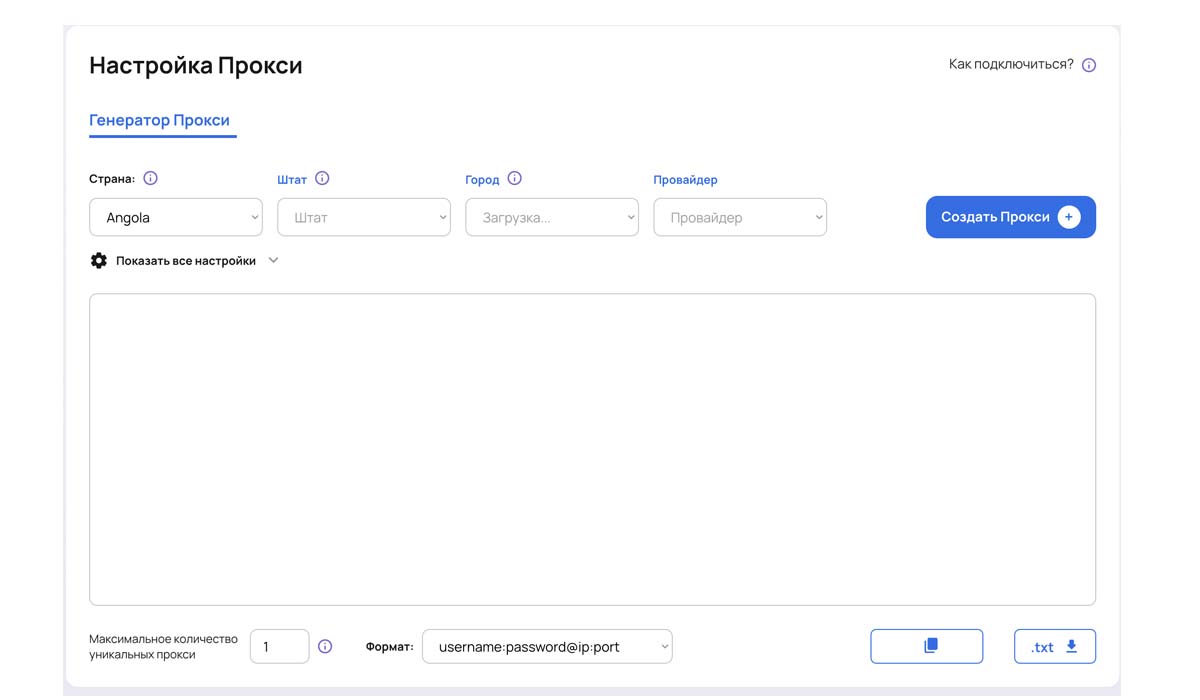Open the Провайдер dropdown
1200x700 pixels.
coord(740,217)
